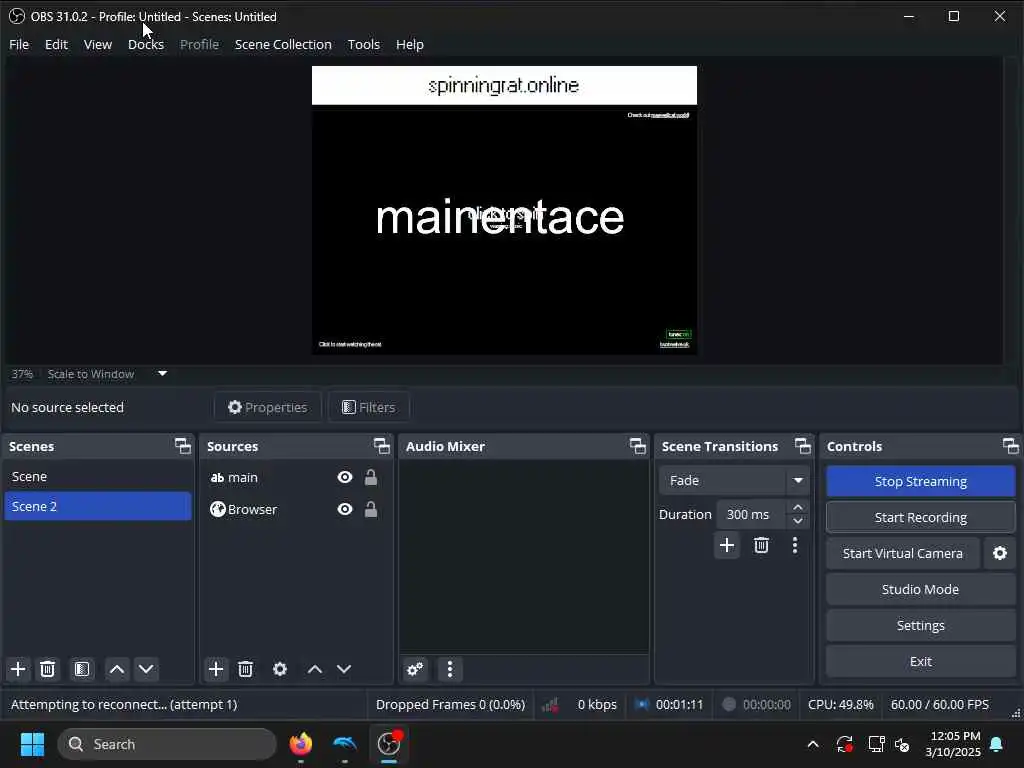The width and height of the screenshot is (1024, 768).
Task: Open the dolphin app in taskbar
Action: click(x=345, y=743)
